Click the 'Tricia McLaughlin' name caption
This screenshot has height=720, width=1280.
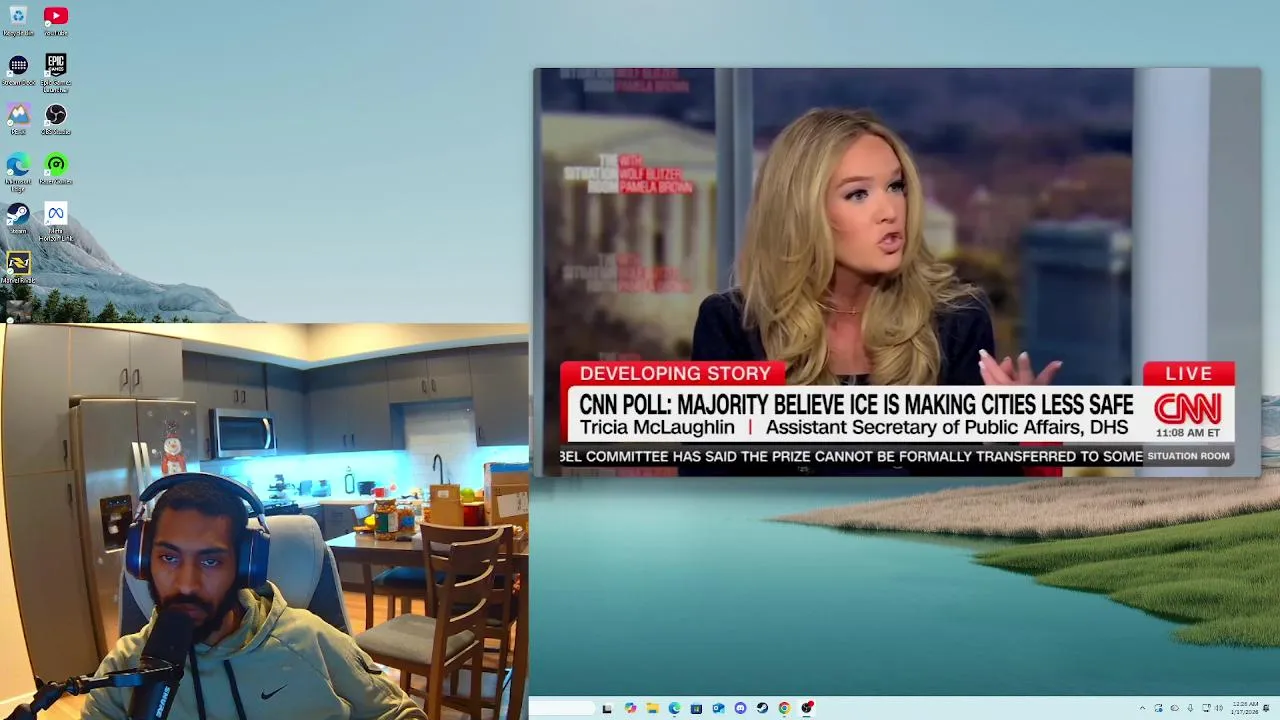pyautogui.click(x=657, y=428)
